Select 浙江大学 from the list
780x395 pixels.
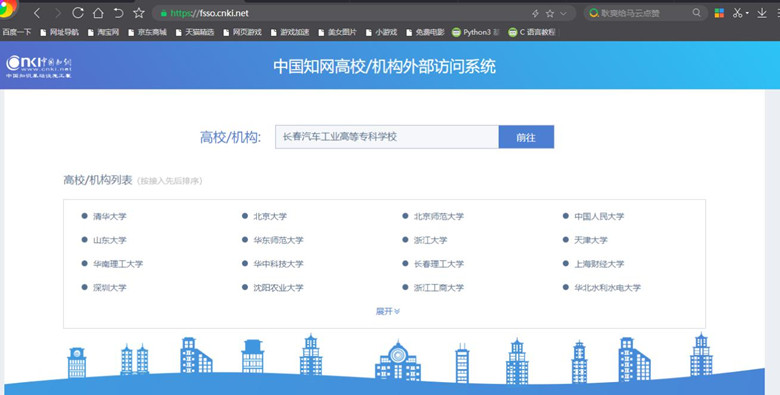click(x=430, y=240)
